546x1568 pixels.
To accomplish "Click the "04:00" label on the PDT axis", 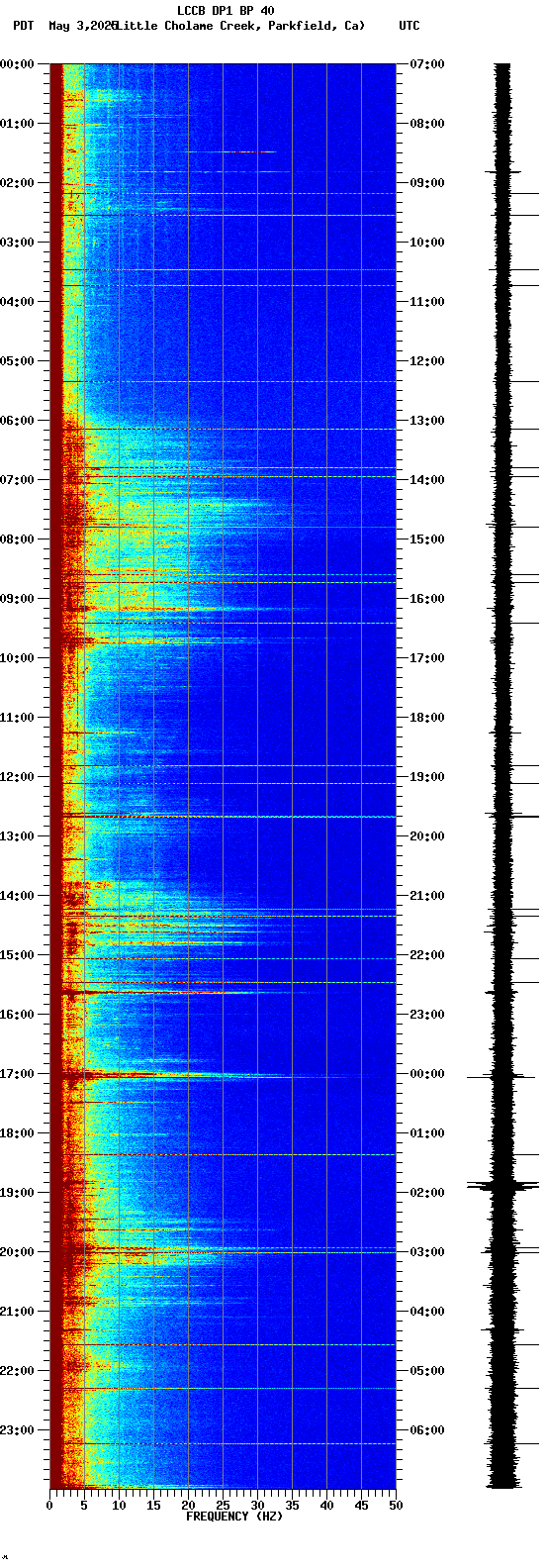I will 17,302.
